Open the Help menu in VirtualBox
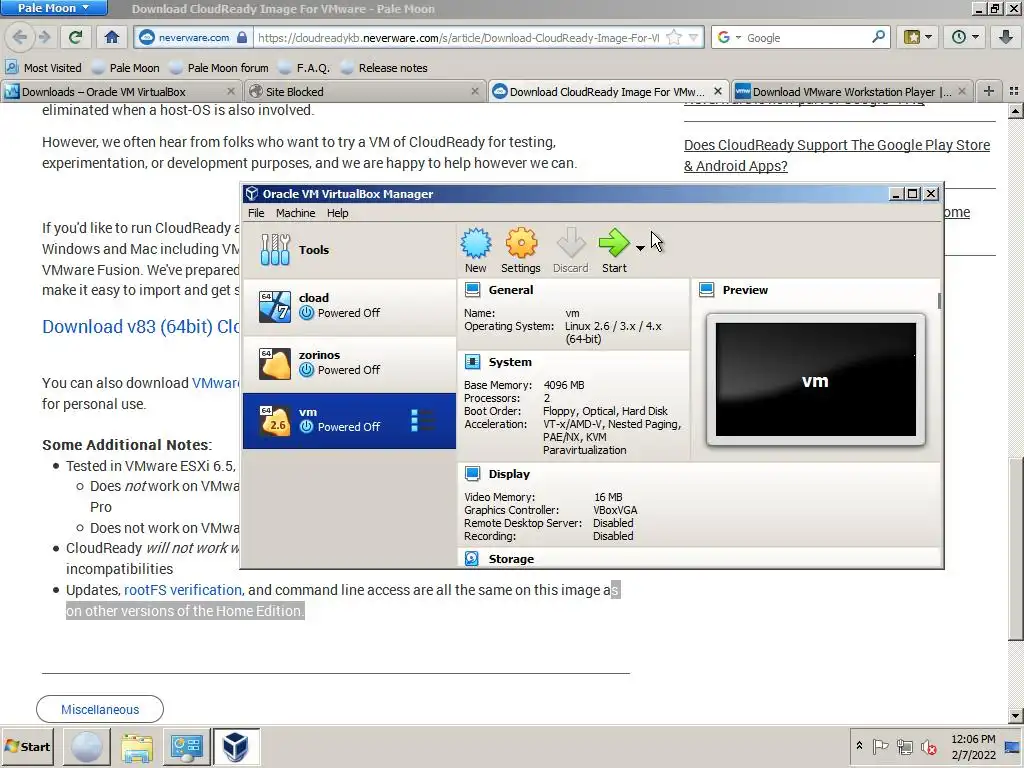 click(338, 213)
